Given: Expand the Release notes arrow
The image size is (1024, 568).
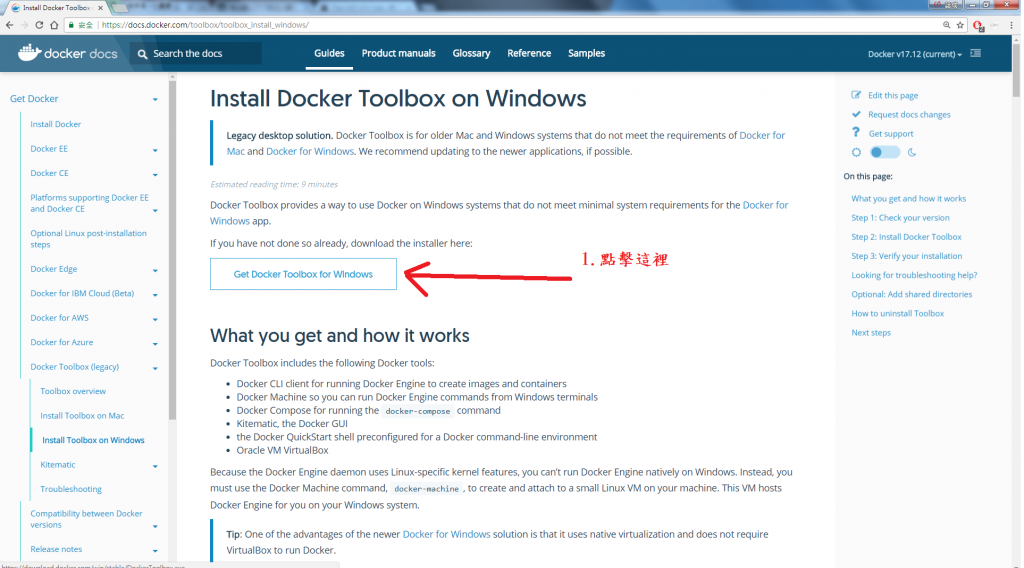Looking at the screenshot, I should 155,551.
